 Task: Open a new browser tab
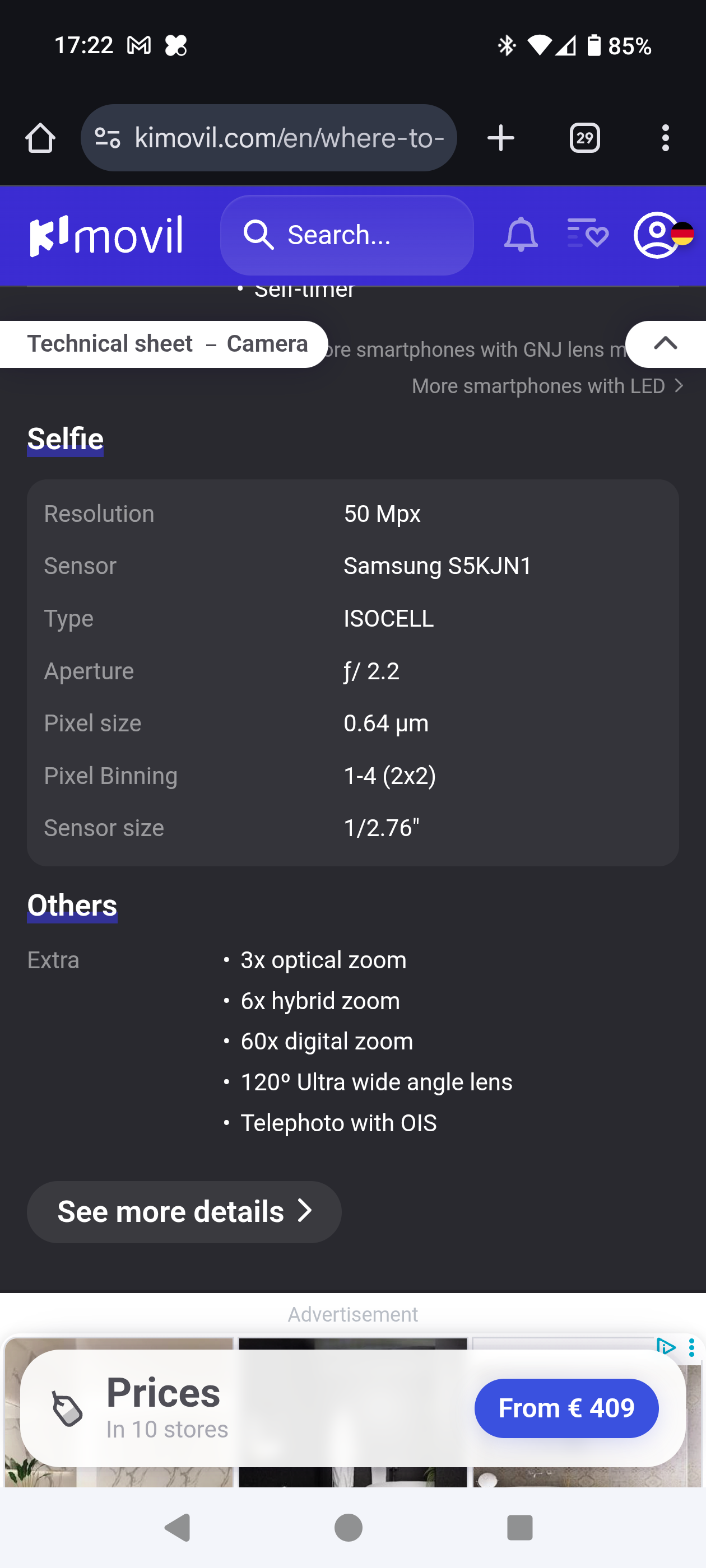501,138
